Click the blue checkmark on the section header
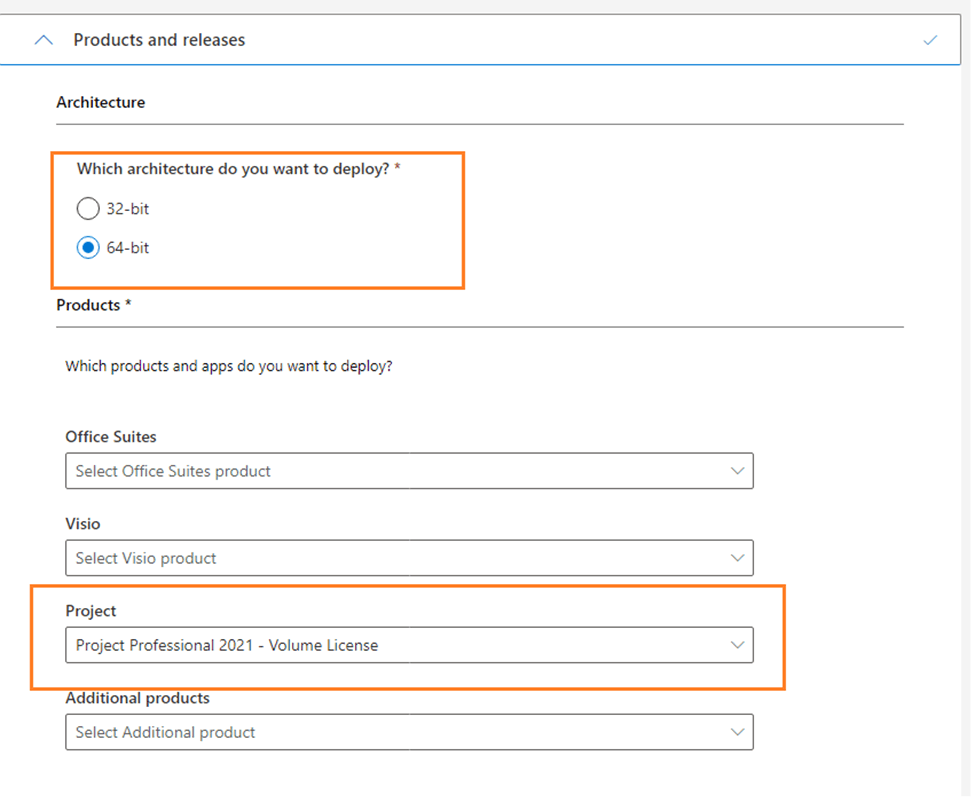975x803 pixels. coord(930,39)
